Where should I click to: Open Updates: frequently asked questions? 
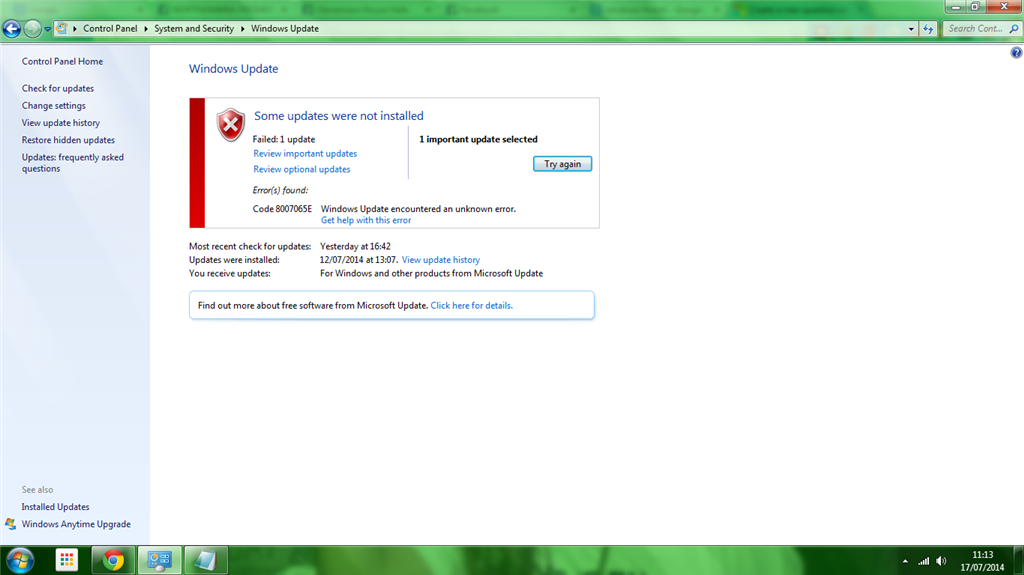tap(72, 163)
